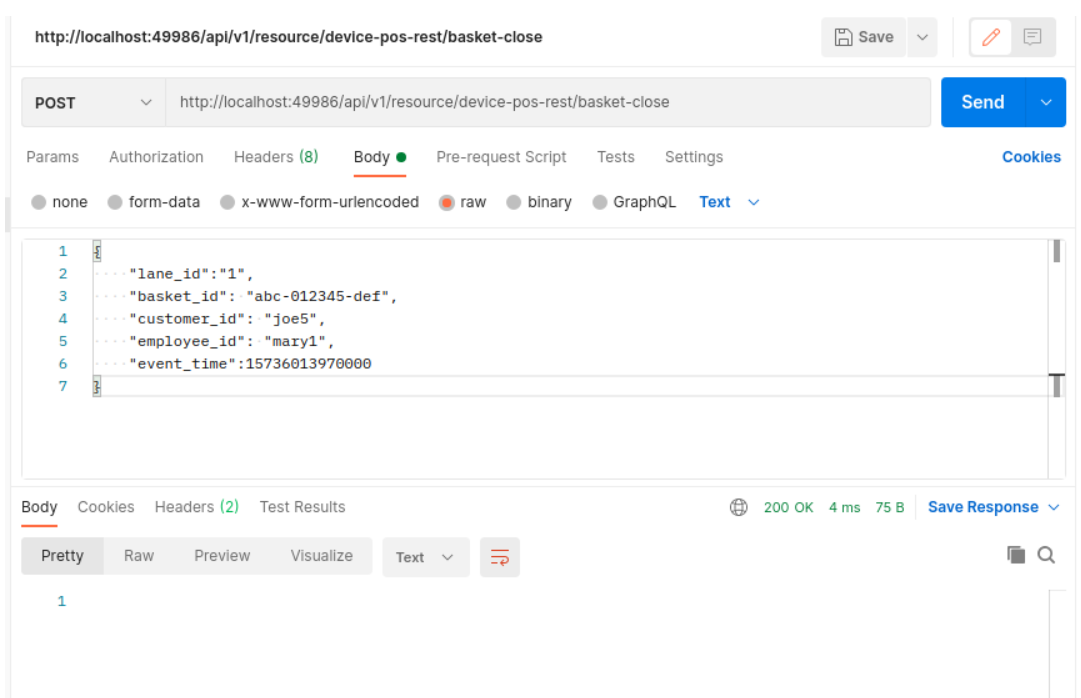Click the closing brace on line 7

pyautogui.click(x=97, y=387)
